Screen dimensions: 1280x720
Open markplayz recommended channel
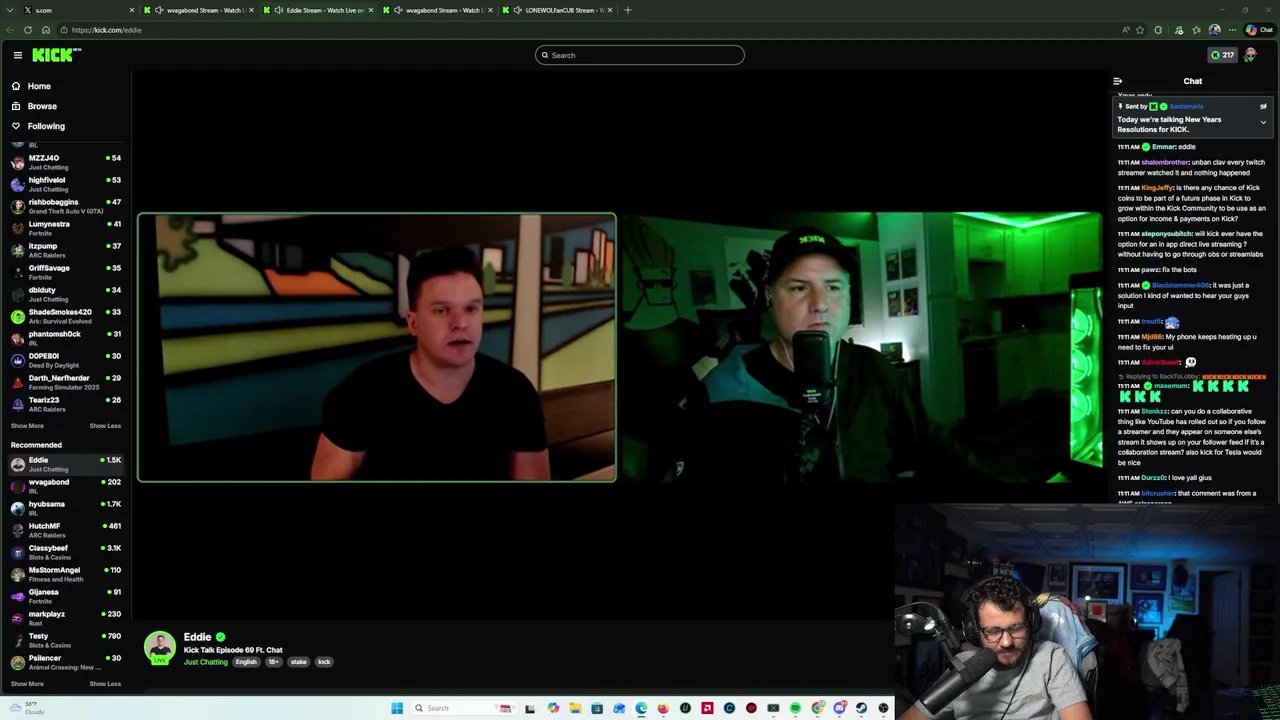pyautogui.click(x=65, y=618)
